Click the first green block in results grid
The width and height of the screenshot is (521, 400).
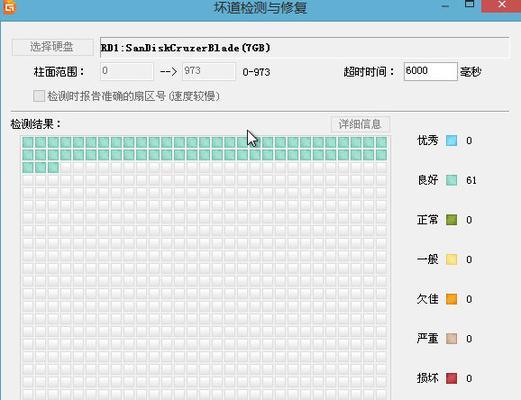(x=28, y=142)
